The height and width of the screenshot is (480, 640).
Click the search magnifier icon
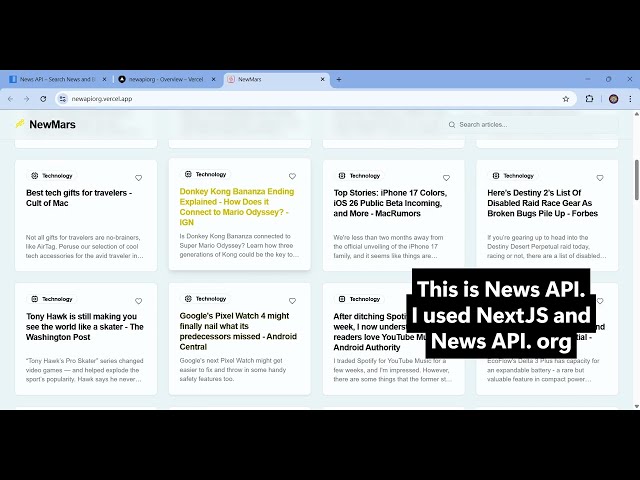pos(452,124)
